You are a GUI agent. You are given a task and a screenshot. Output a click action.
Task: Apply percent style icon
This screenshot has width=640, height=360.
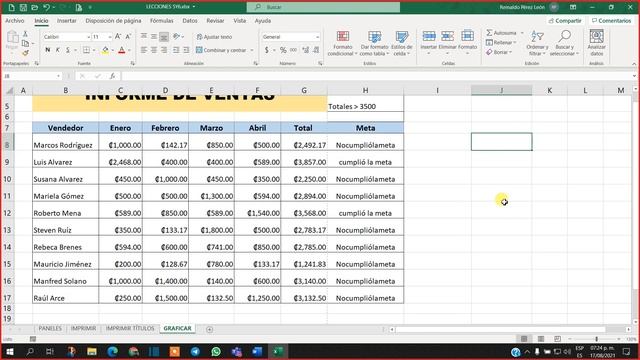(283, 50)
